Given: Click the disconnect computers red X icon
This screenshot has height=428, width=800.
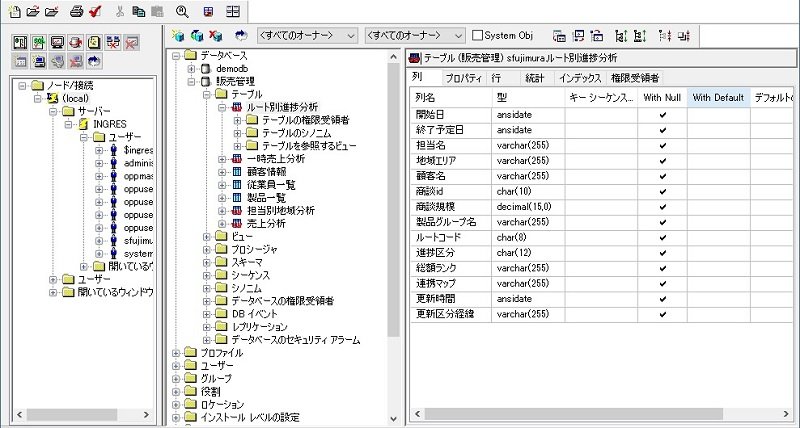Looking at the screenshot, I should (113, 42).
